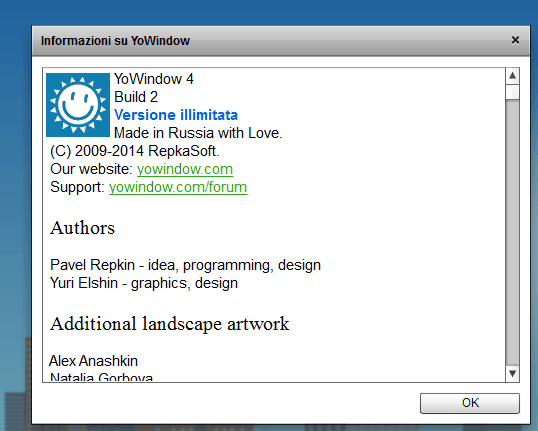Screen dimensions: 538x431
Task: Click the 'YoWindow 4' title text
Action: 154,79
